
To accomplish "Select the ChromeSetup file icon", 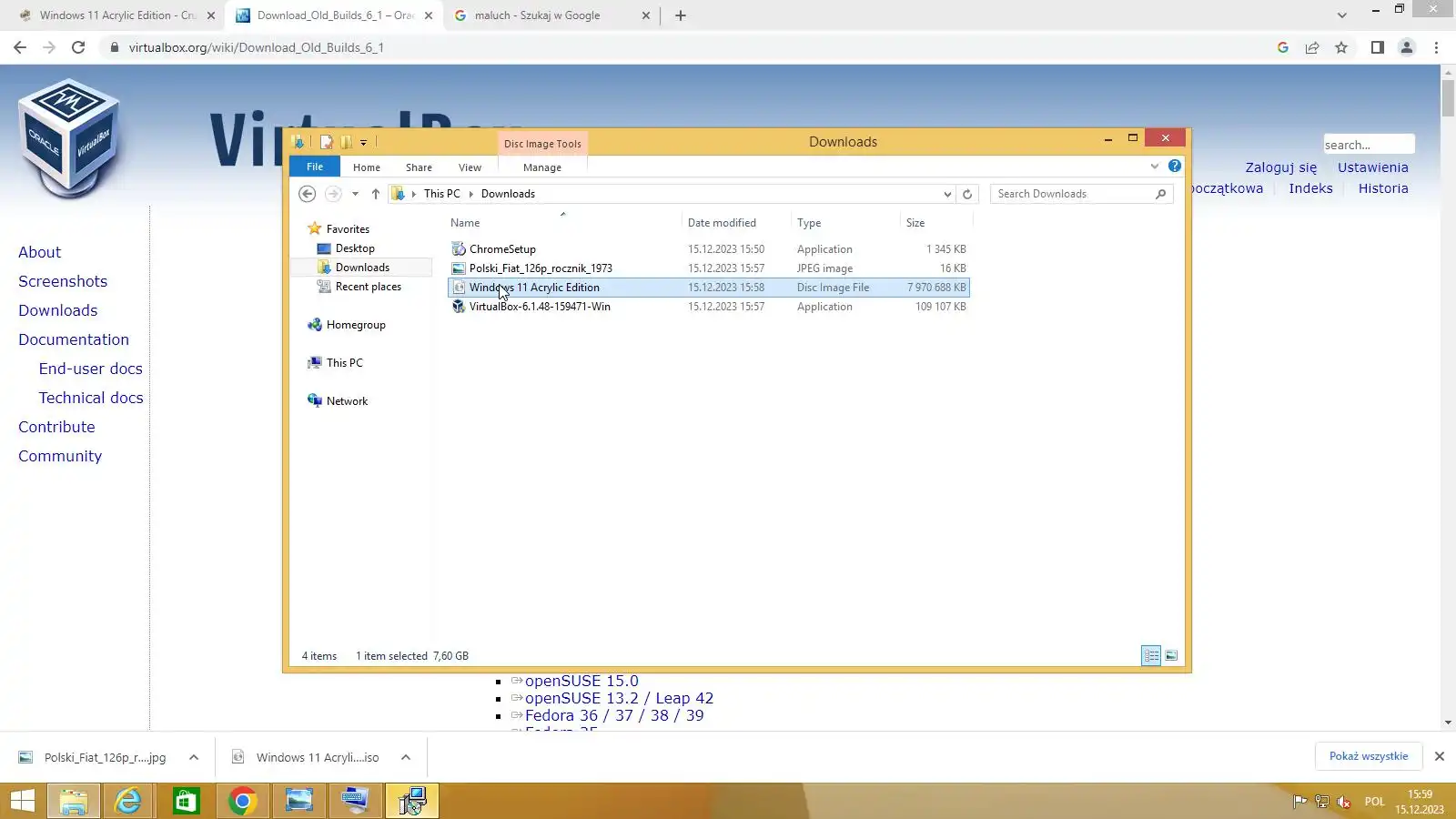I will click(459, 249).
